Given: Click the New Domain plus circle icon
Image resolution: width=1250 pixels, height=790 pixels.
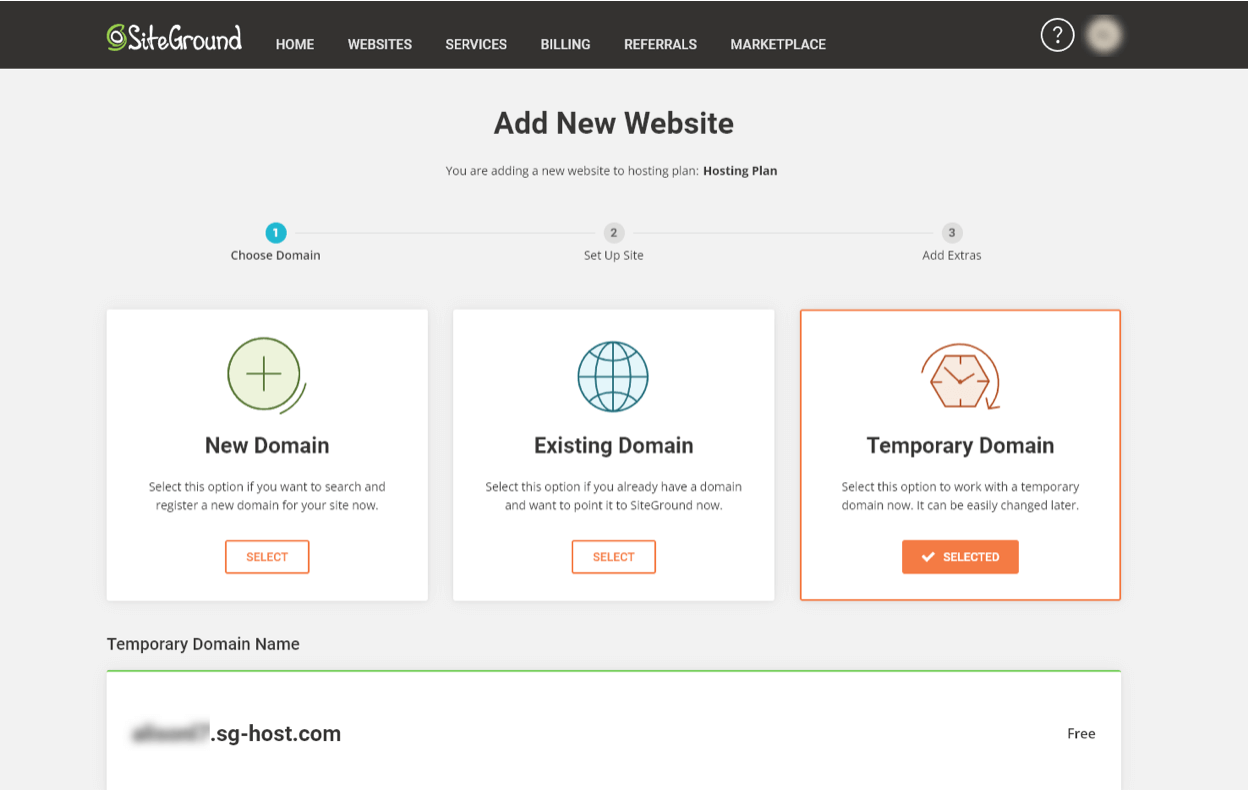Looking at the screenshot, I should [266, 374].
